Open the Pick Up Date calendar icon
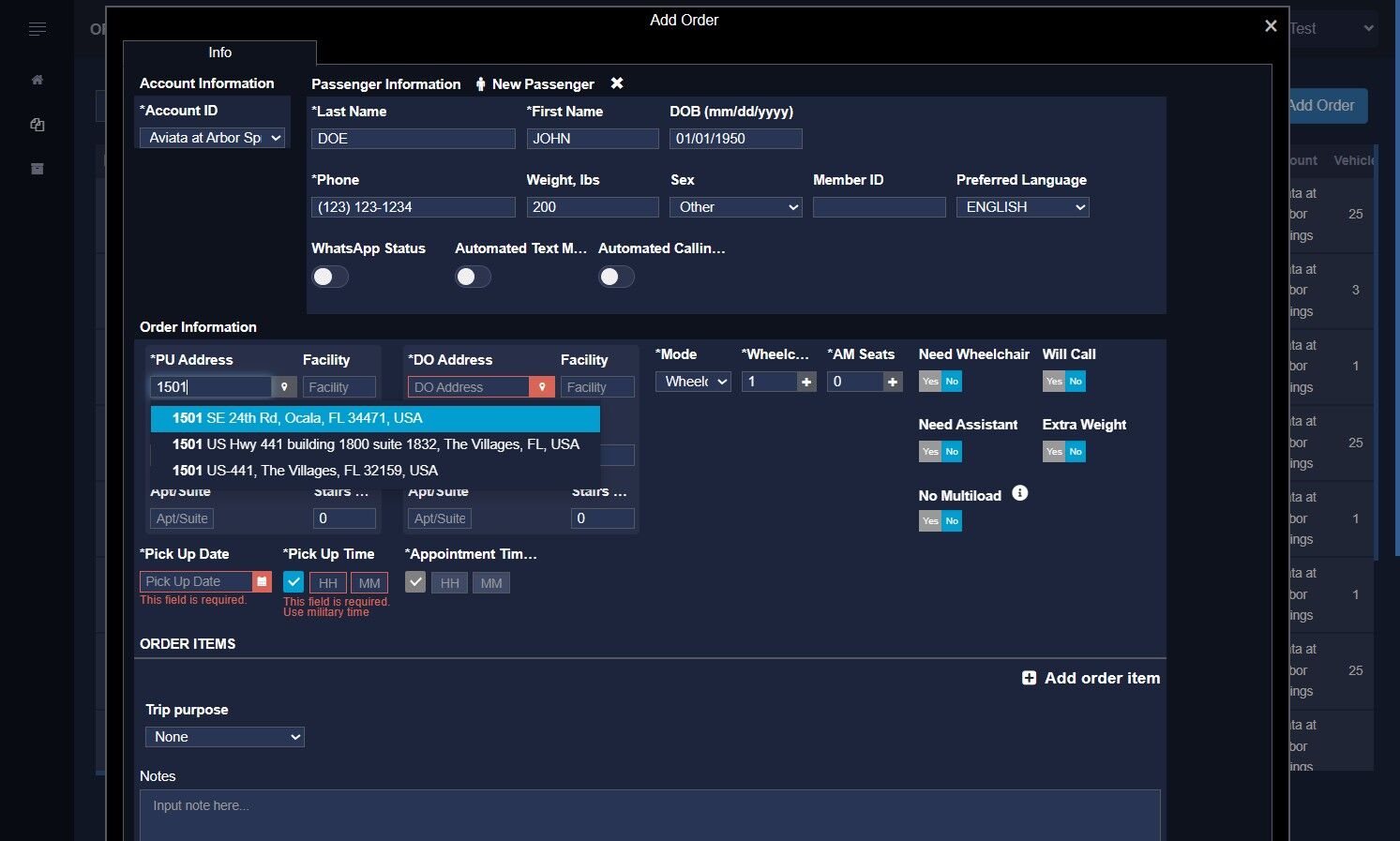The height and width of the screenshot is (841, 1400). point(262,582)
